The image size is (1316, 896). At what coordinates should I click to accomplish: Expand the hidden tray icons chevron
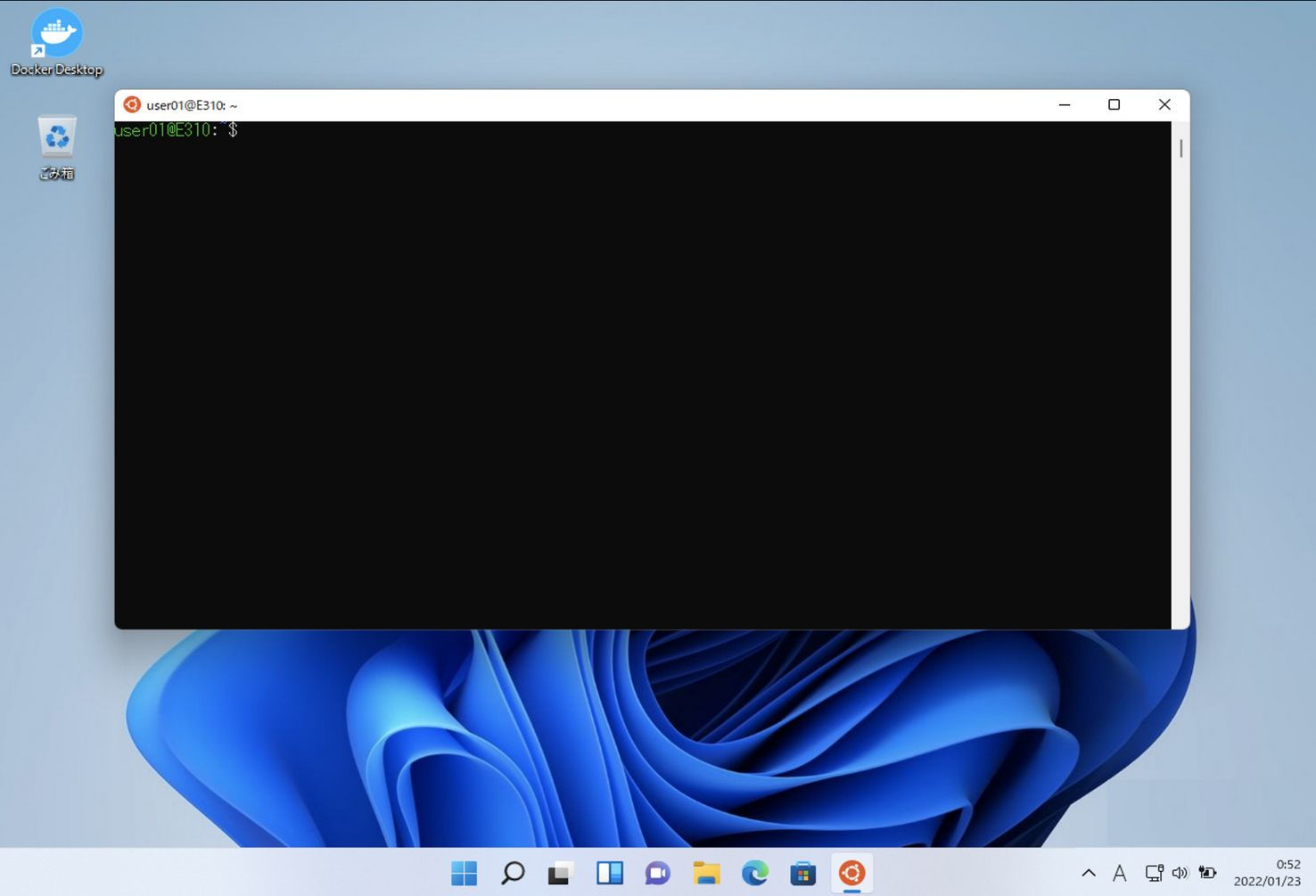click(x=1089, y=873)
